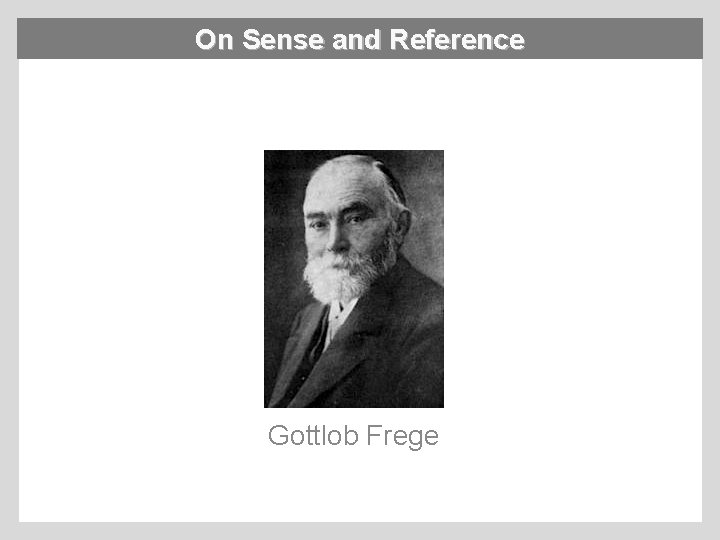Click the word "Reference" in the title
720x540 pixels.
point(457,40)
